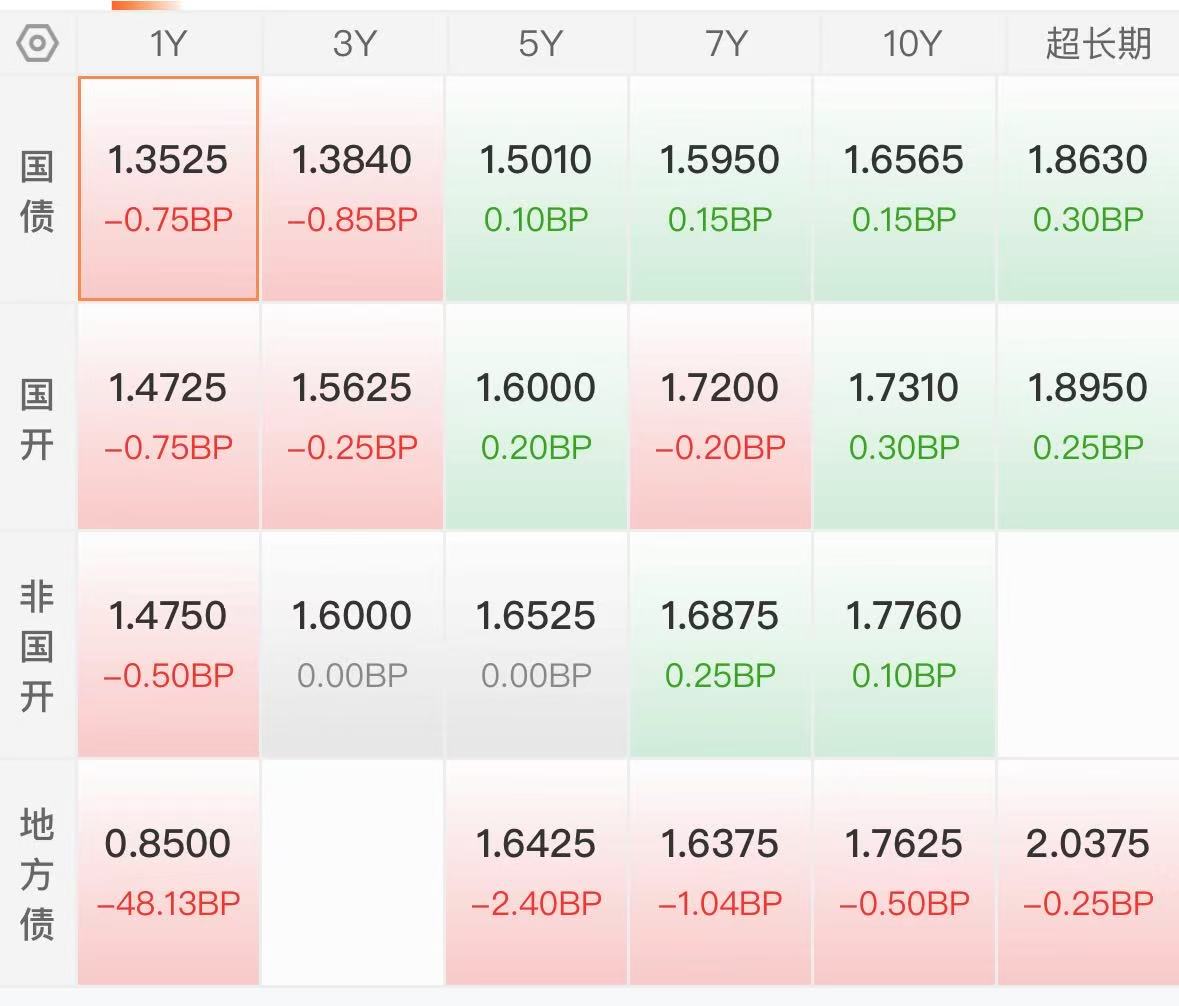The image size is (1179, 1006).
Task: Select 地方债 1Y cell showing 0.8500
Action: pyautogui.click(x=168, y=872)
